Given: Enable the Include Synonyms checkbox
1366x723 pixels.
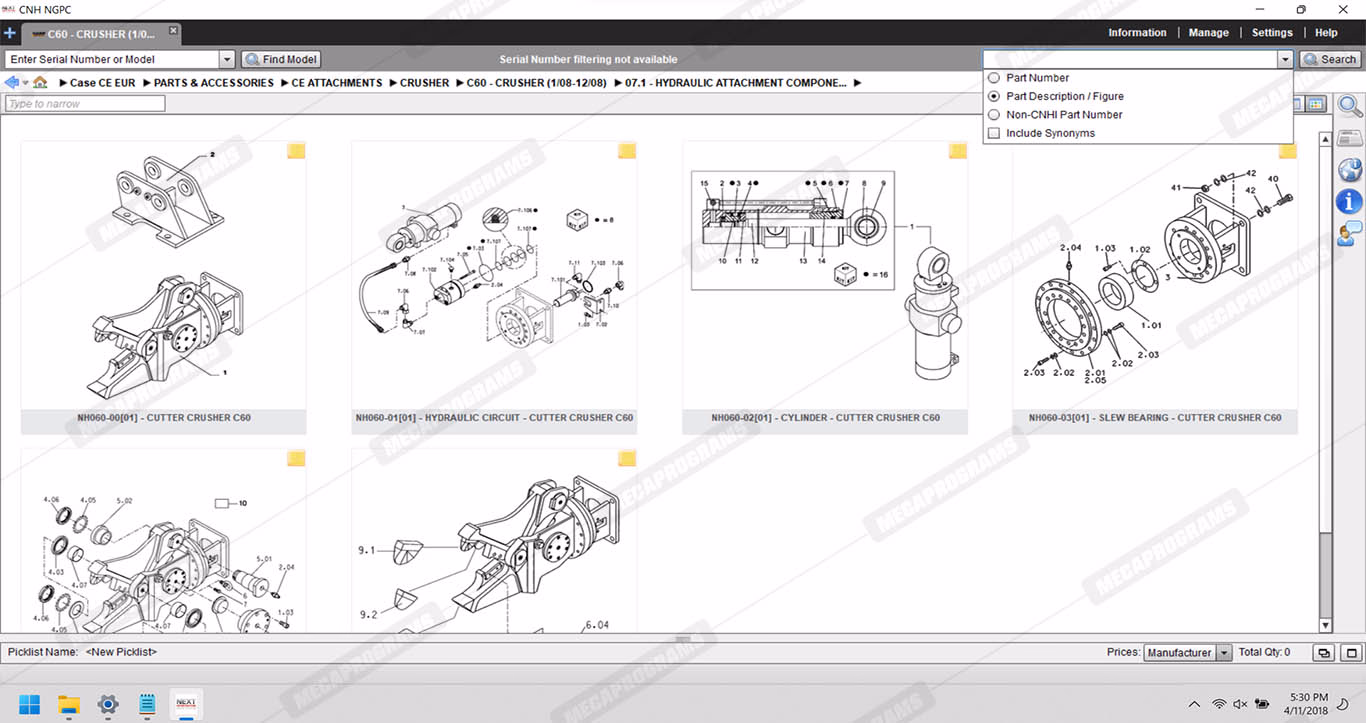Looking at the screenshot, I should coord(994,133).
